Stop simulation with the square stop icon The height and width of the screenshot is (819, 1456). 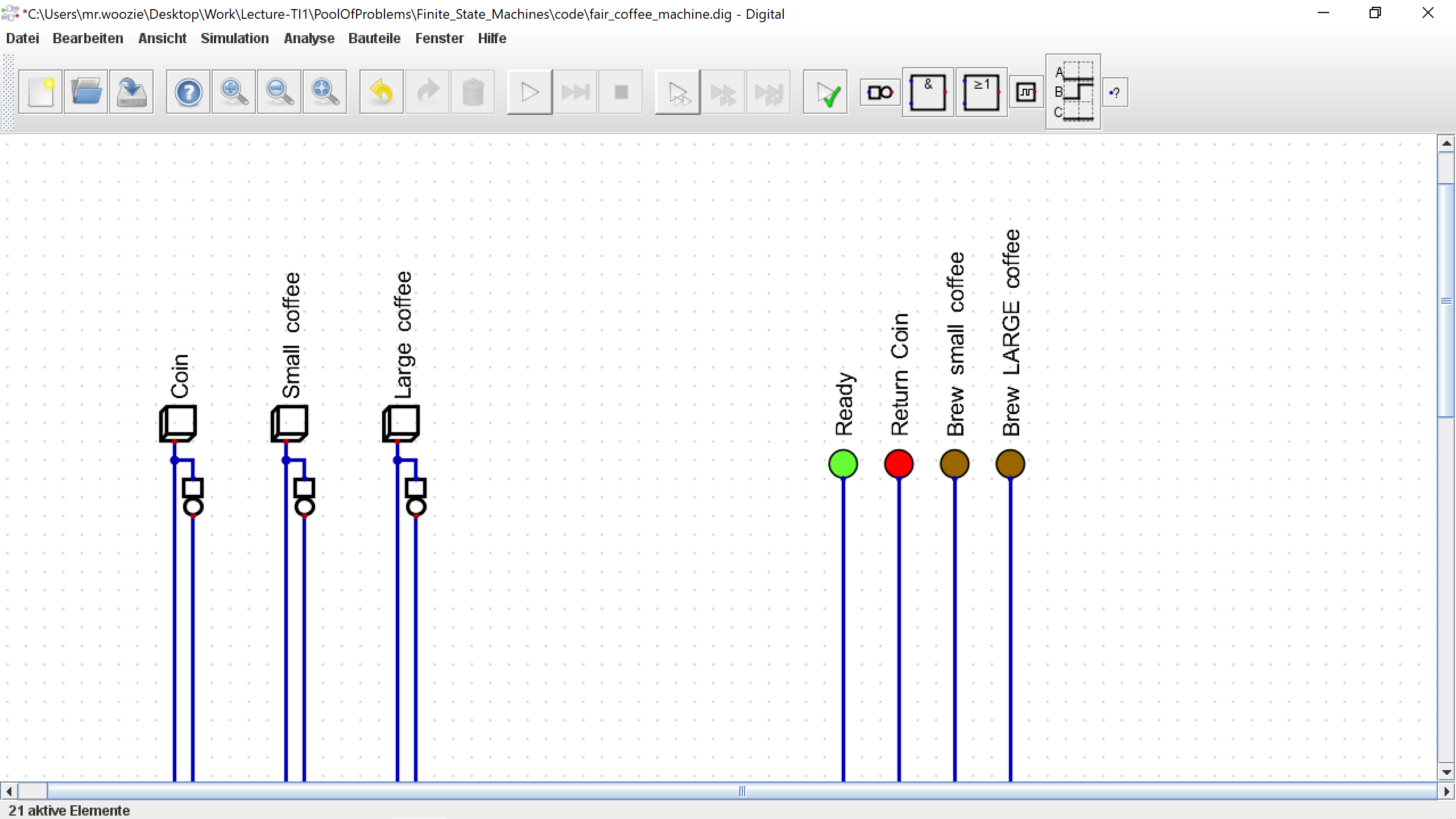click(621, 92)
